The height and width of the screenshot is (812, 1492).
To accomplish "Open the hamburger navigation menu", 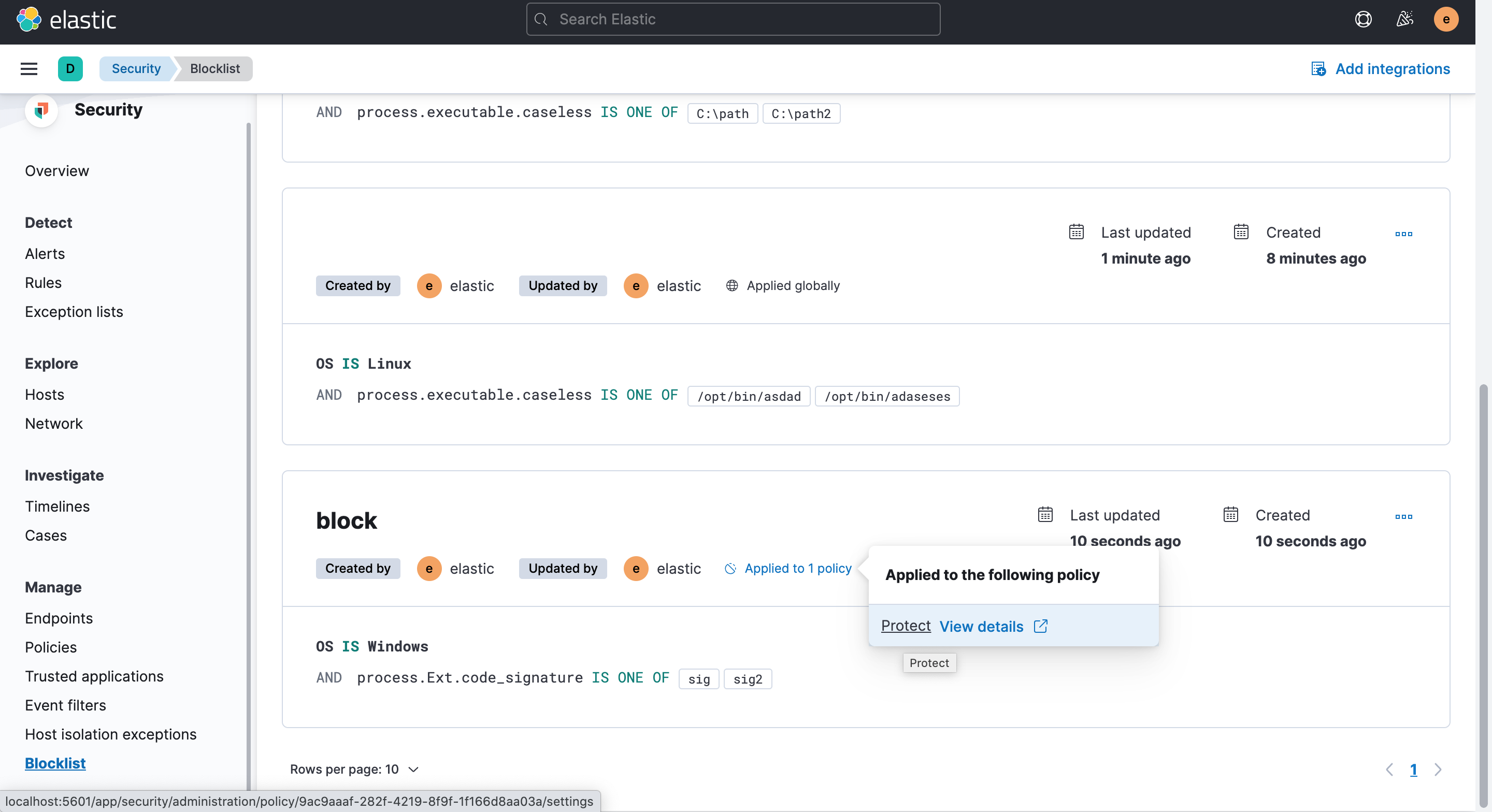I will click(29, 69).
